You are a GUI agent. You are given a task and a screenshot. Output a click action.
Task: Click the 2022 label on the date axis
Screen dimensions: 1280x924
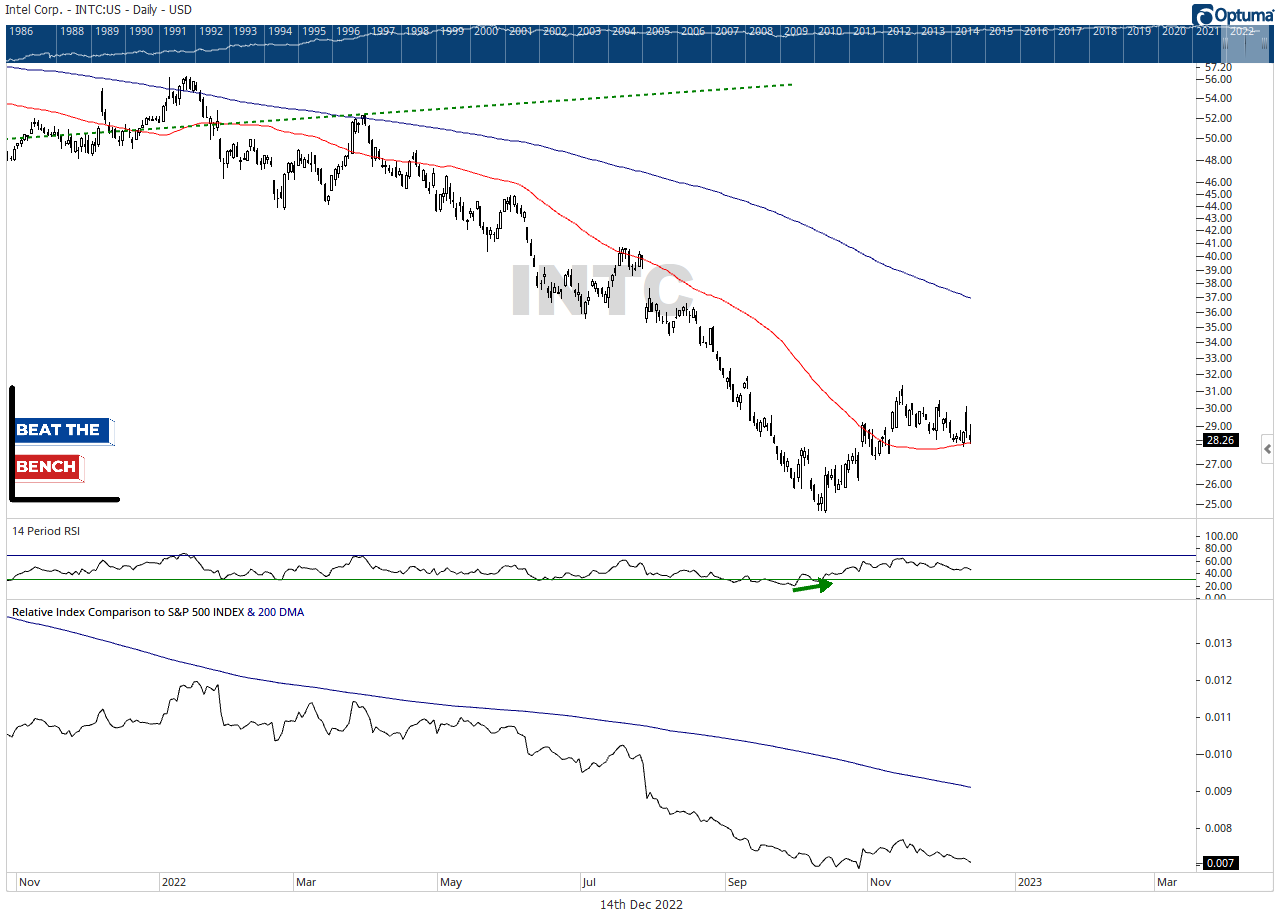[x=176, y=882]
